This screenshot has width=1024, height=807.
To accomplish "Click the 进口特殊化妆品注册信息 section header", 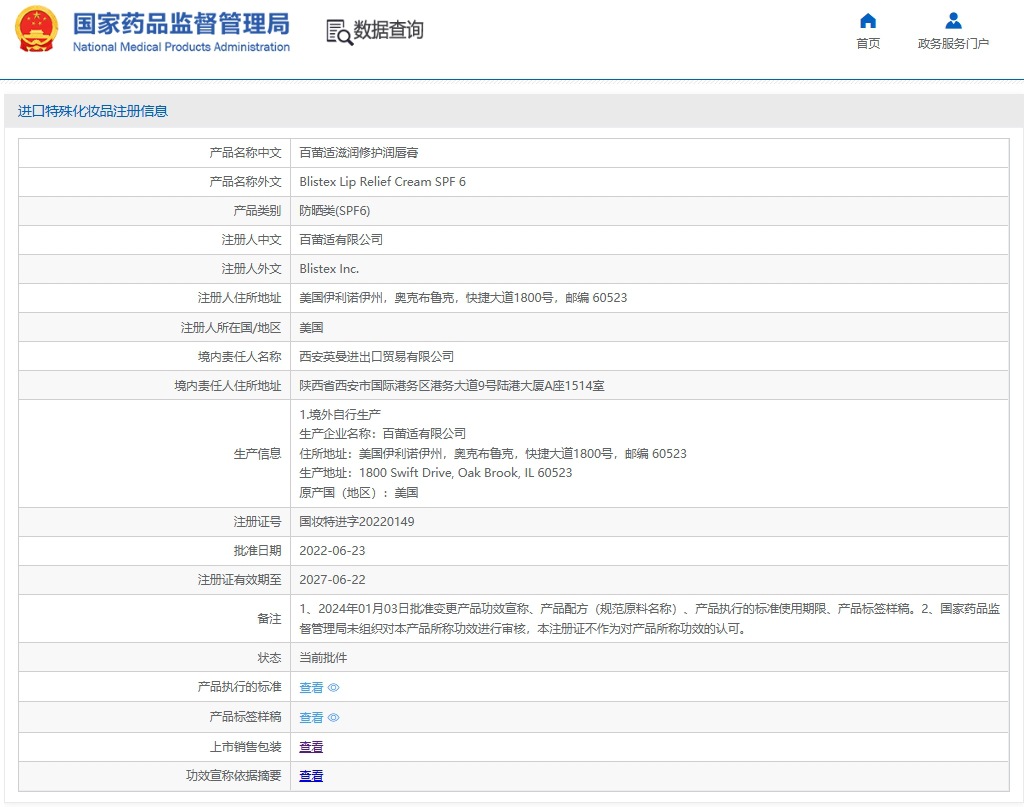I will [93, 111].
